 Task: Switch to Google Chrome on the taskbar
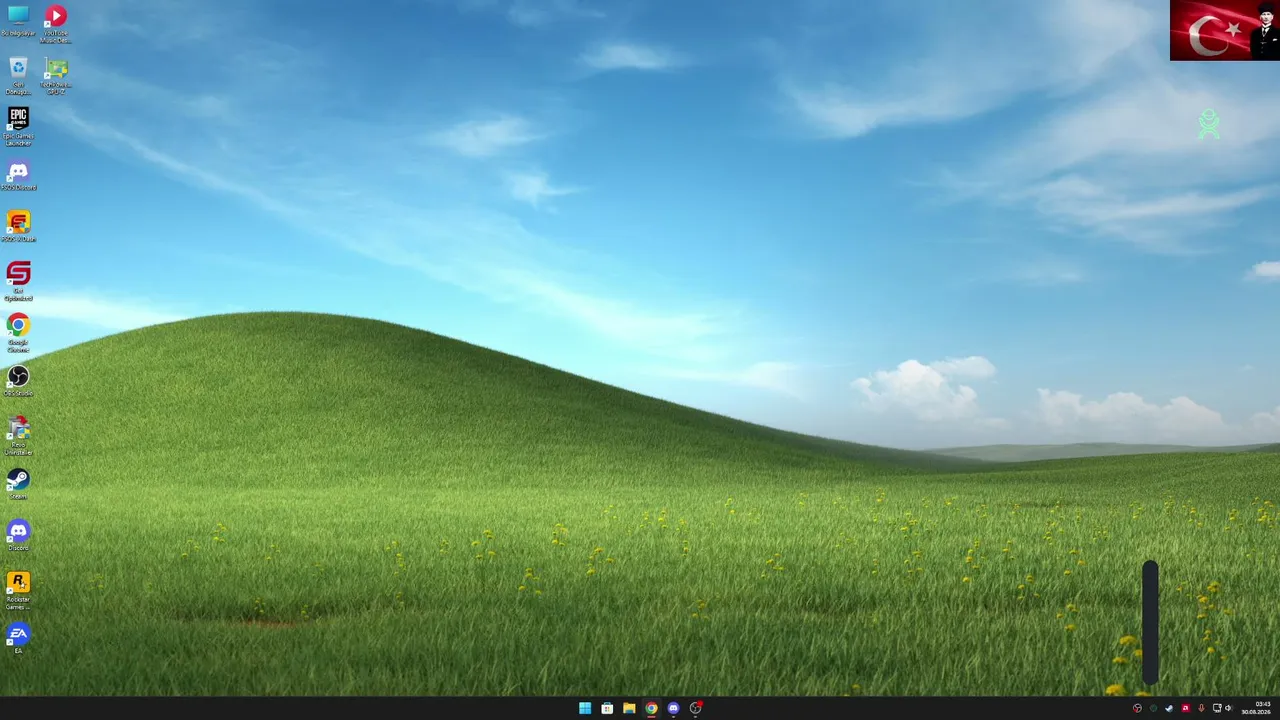(x=651, y=708)
